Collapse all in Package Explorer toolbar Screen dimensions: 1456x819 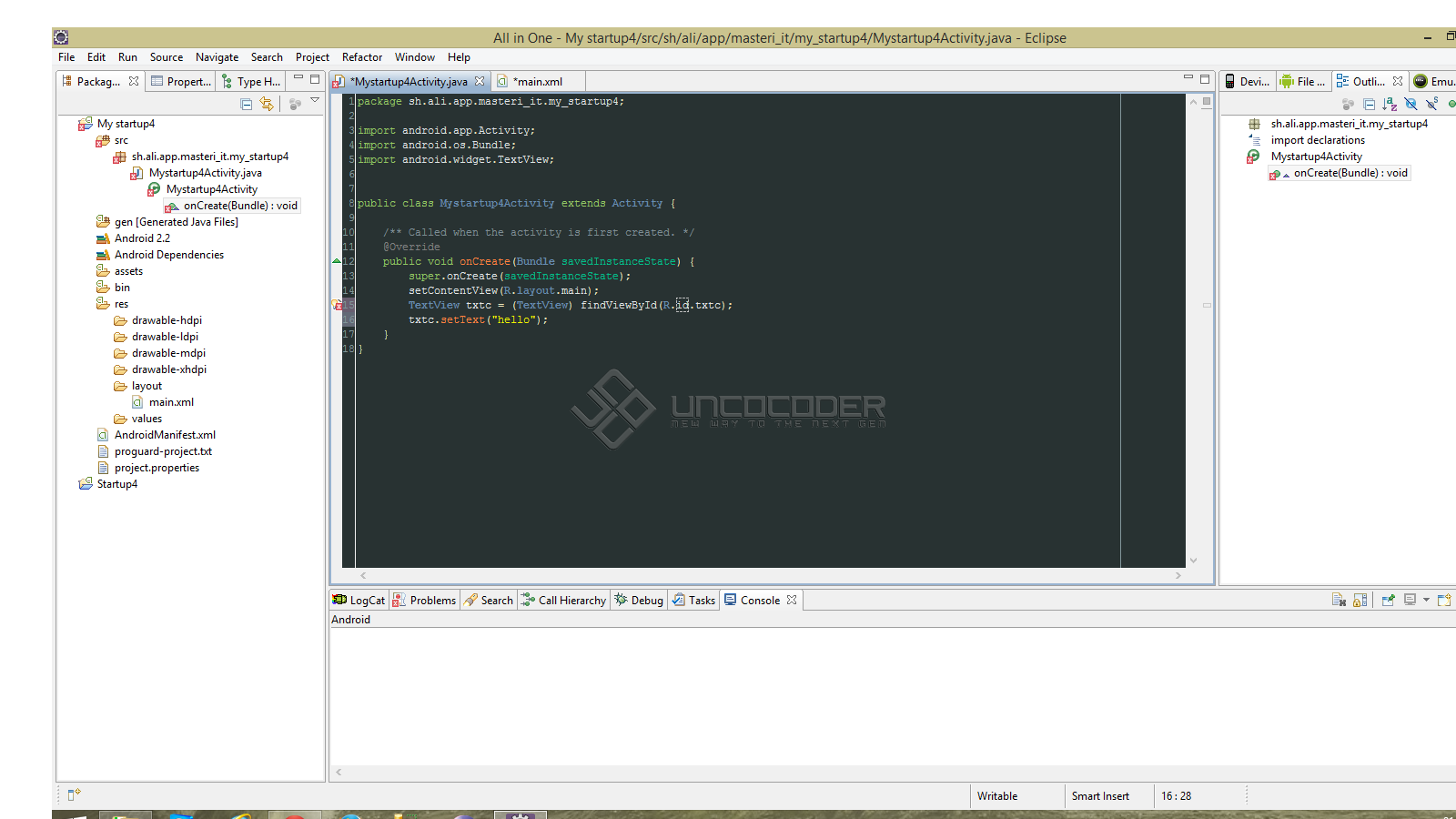(x=247, y=104)
